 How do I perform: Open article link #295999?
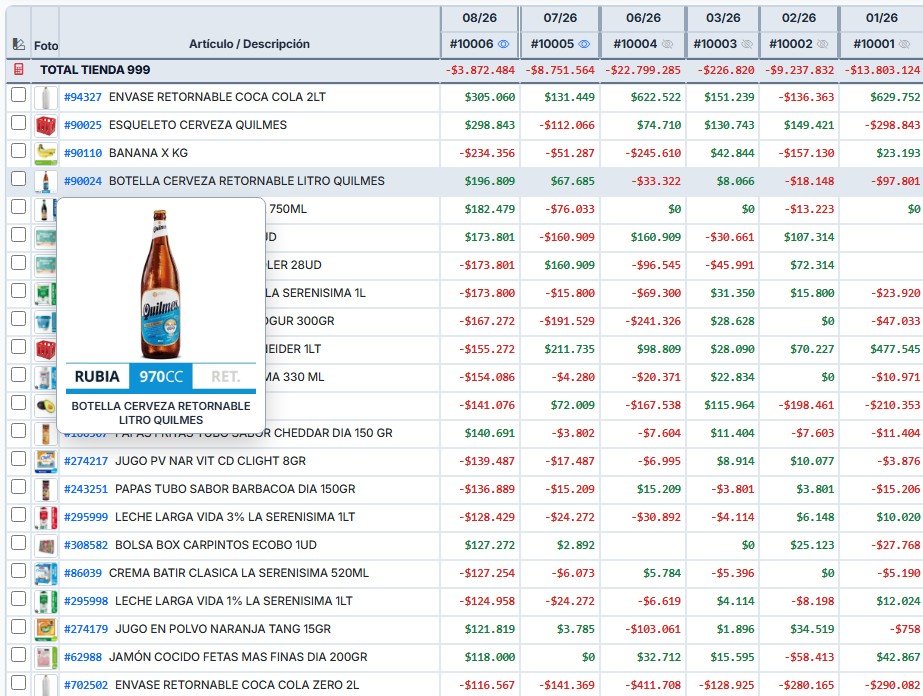(86, 518)
